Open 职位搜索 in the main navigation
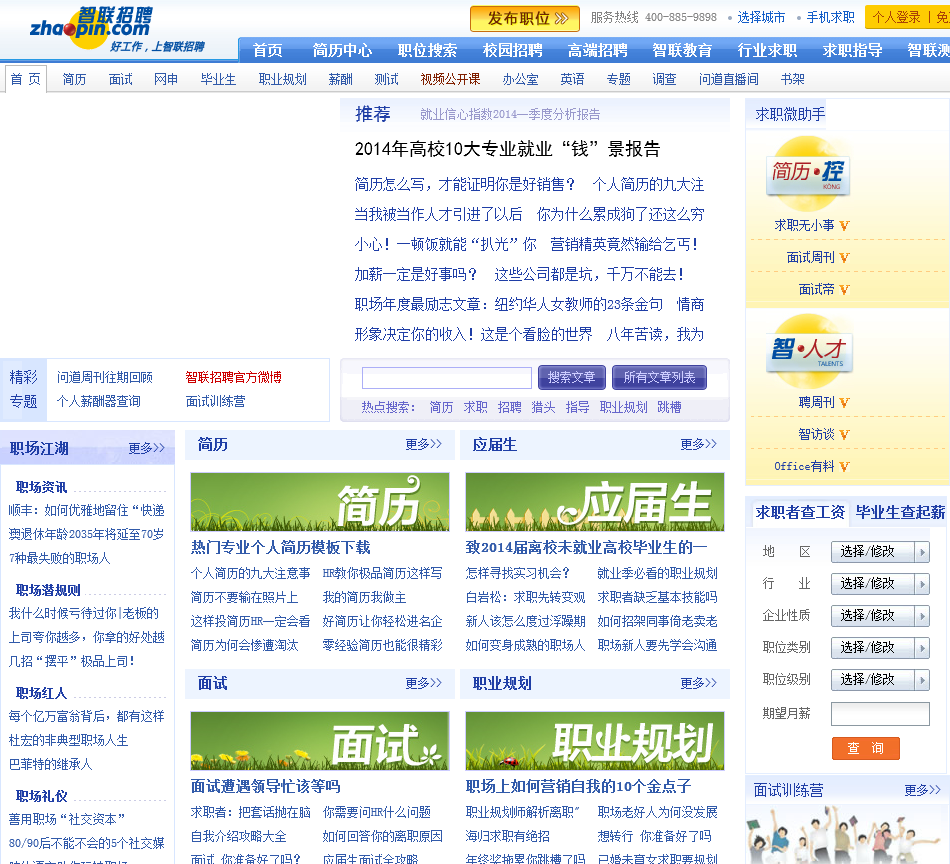 [427, 50]
